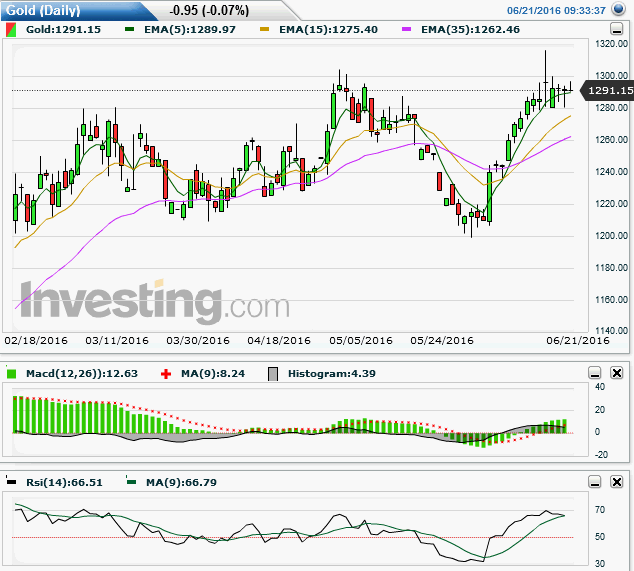
Task: Click the Rsi(14):66.51 label
Action: point(64,482)
